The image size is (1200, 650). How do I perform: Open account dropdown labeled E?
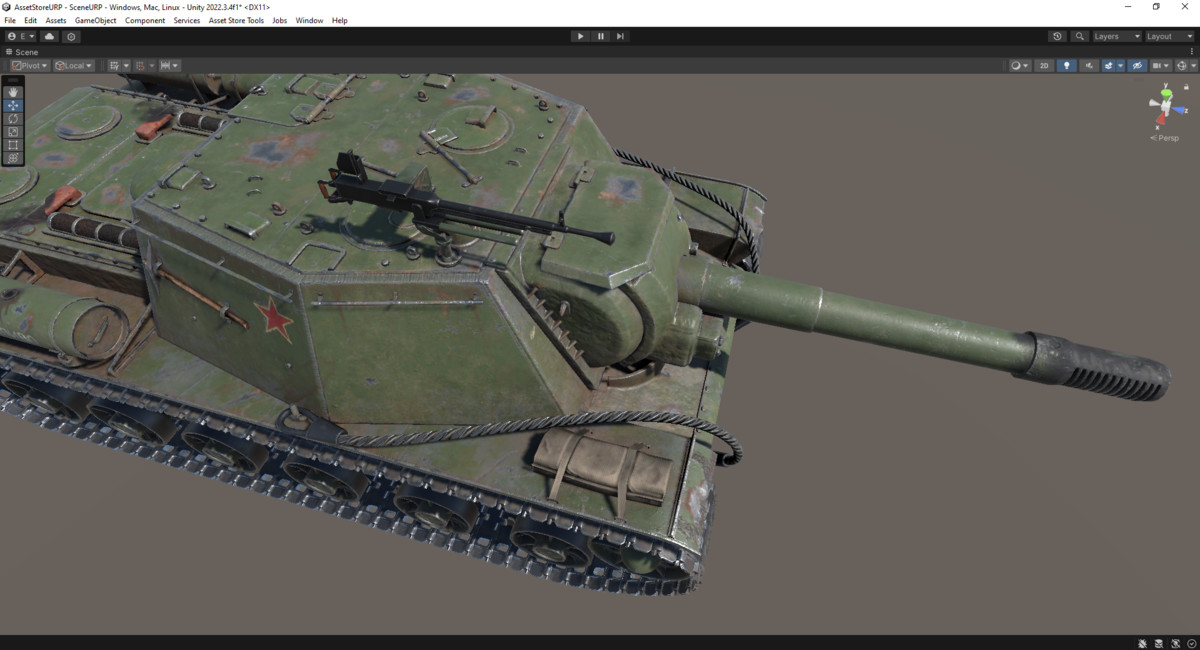click(20, 36)
